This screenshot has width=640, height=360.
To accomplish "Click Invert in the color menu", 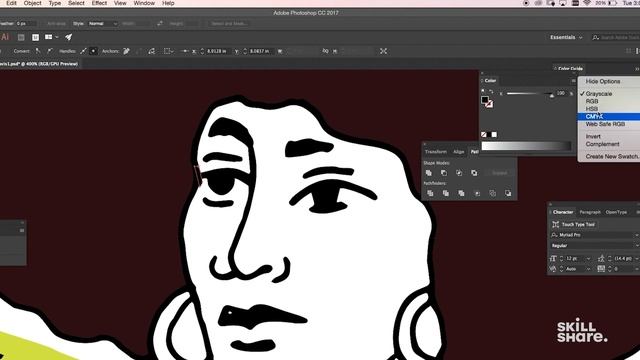I will point(593,136).
